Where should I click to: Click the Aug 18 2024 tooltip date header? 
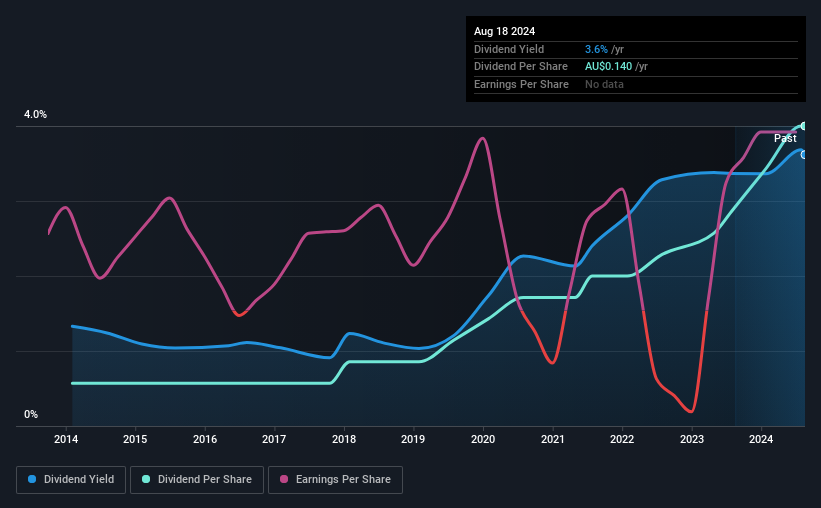pyautogui.click(x=504, y=31)
